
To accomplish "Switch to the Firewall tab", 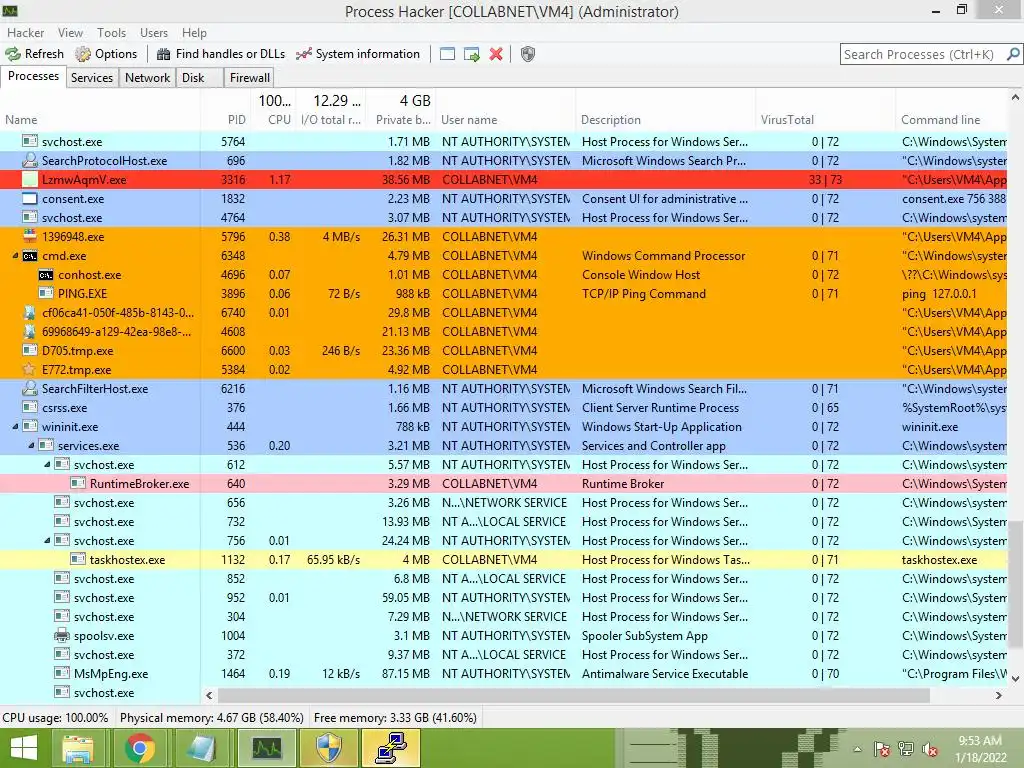I will tap(249, 78).
